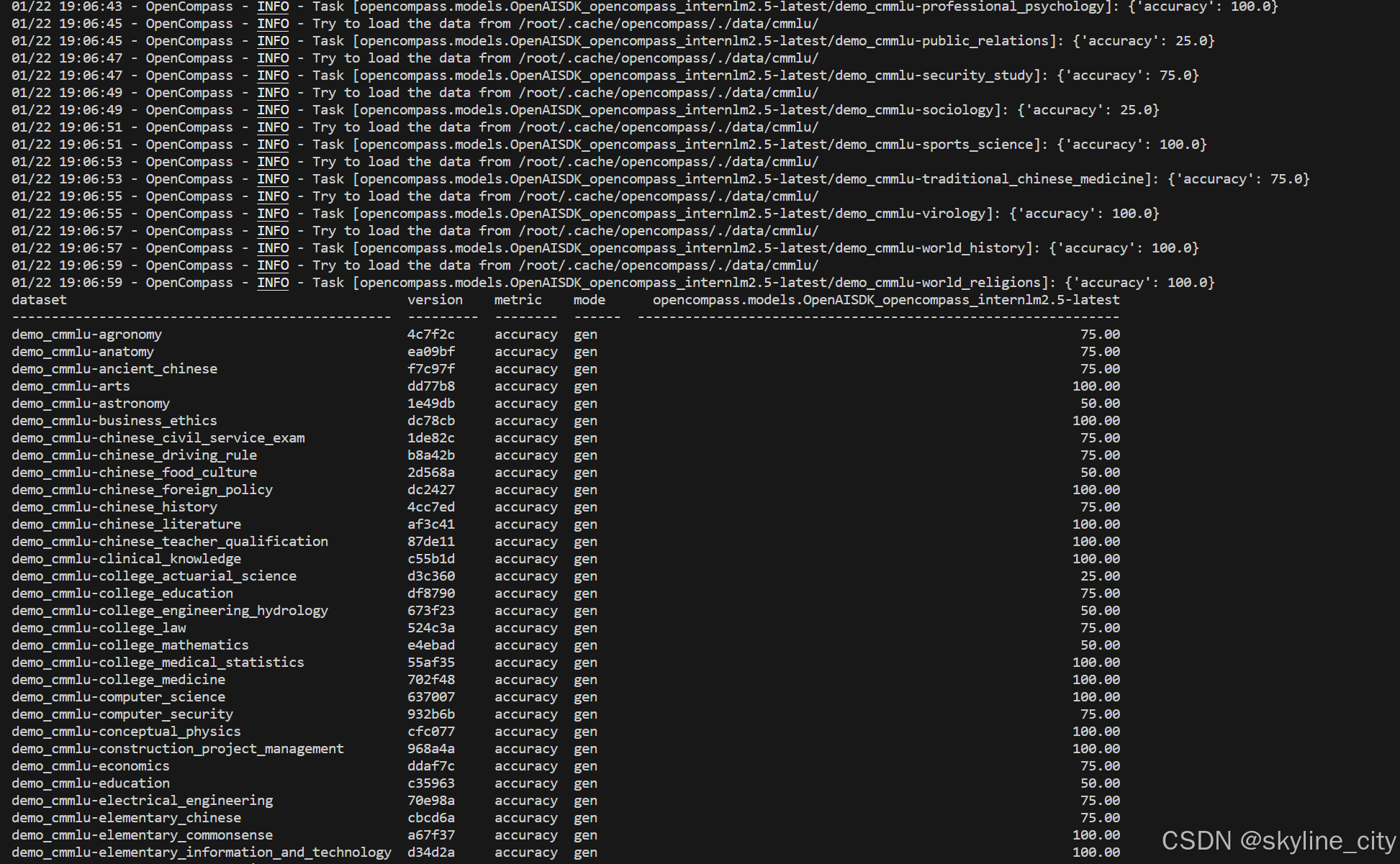This screenshot has width=1400, height=864.
Task: Click the version hash 637007 for computer_science
Action: coord(430,697)
